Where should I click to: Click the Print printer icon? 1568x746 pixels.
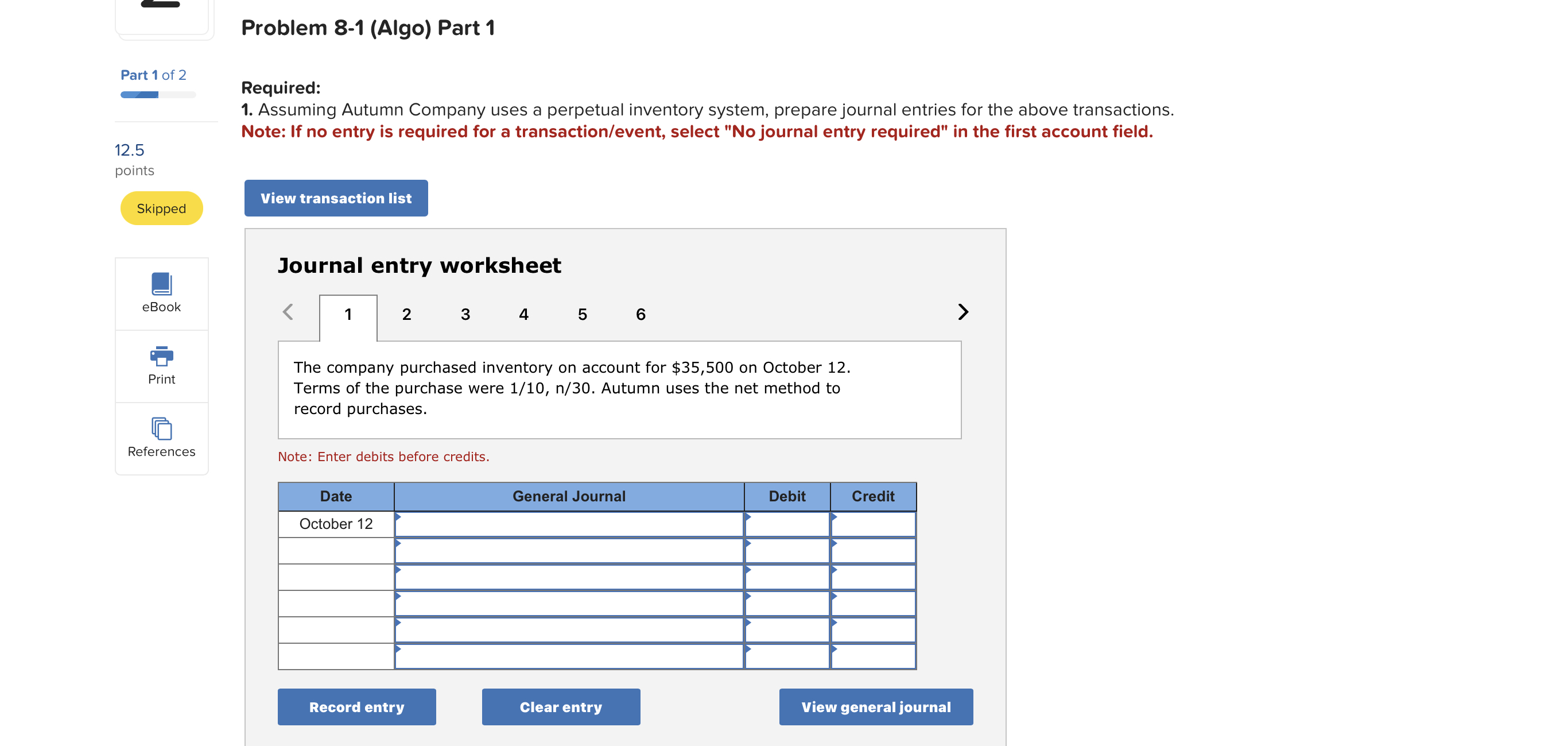point(161,356)
